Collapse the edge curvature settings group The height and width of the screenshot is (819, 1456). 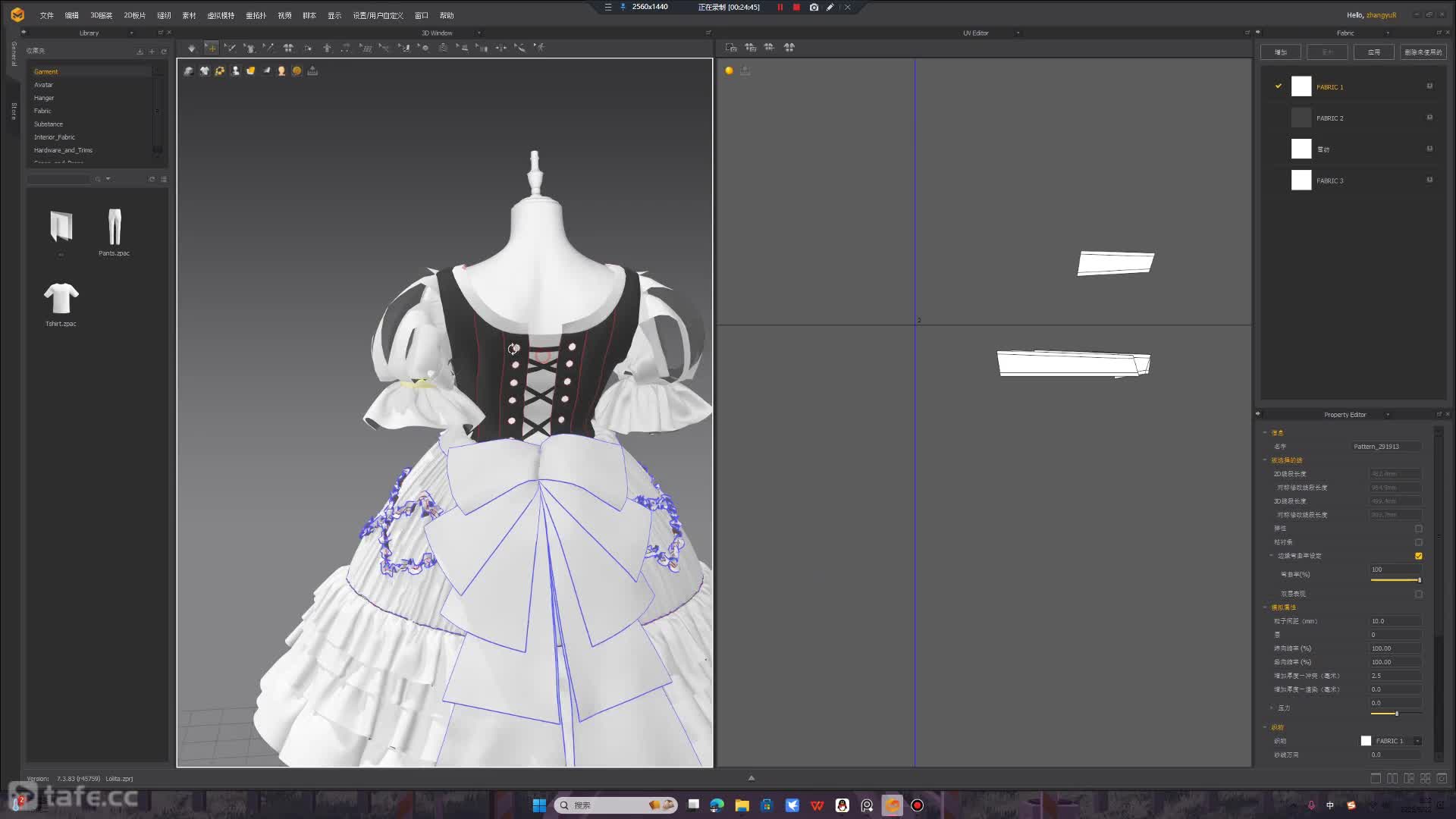1272,556
